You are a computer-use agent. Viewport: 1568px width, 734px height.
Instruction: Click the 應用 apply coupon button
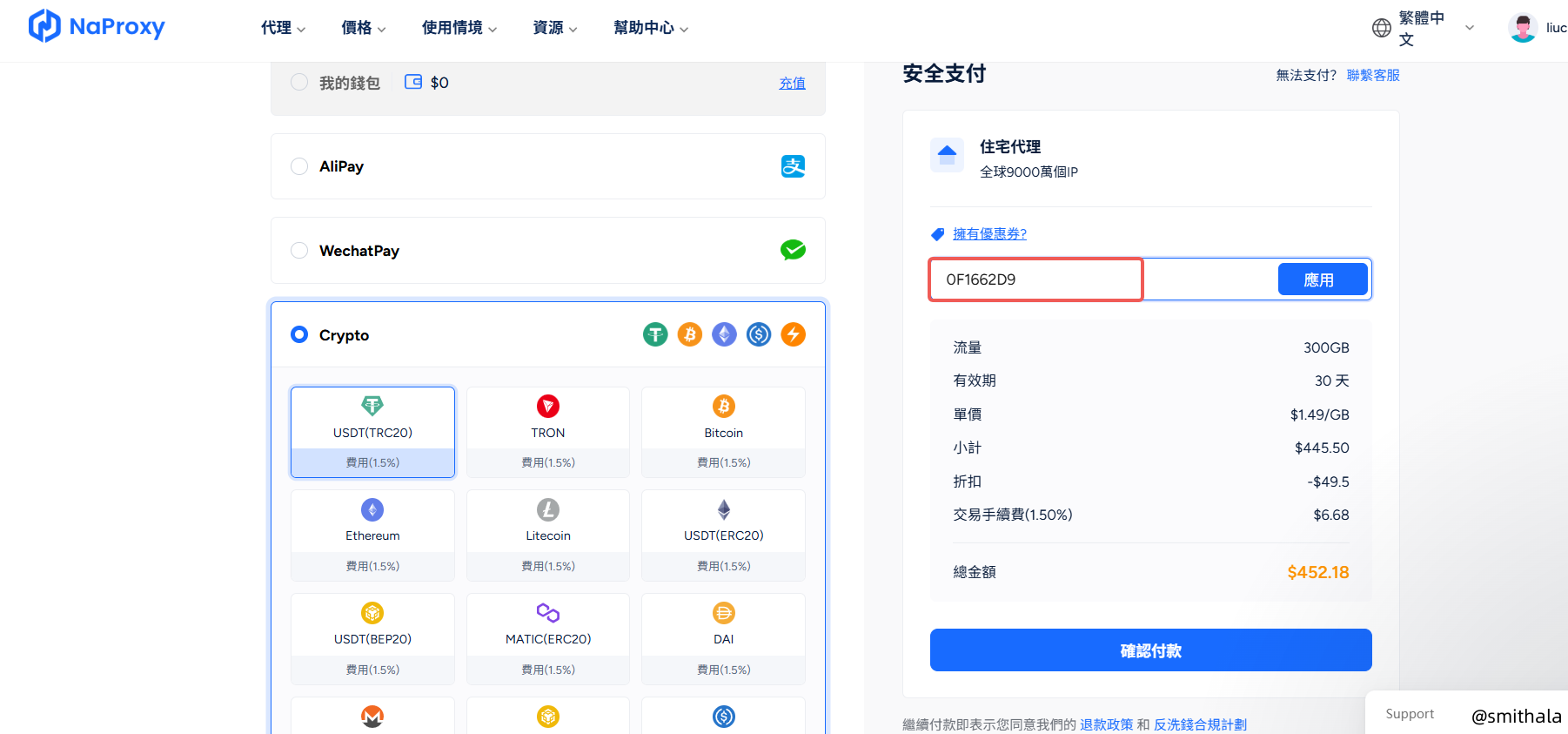click(x=1323, y=279)
